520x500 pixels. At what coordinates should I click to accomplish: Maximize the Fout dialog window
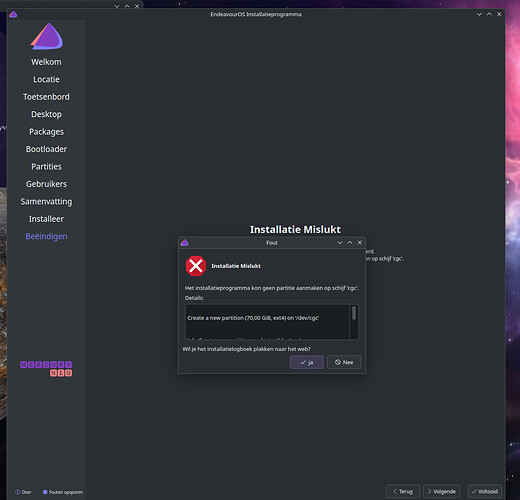[350, 243]
